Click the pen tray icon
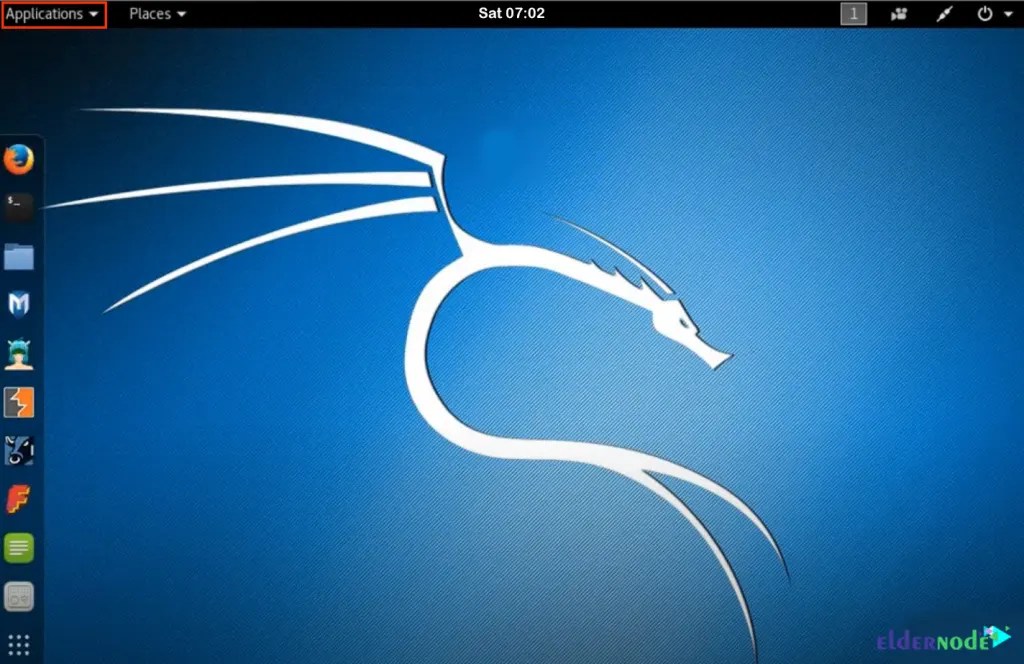This screenshot has width=1024, height=664. click(944, 14)
